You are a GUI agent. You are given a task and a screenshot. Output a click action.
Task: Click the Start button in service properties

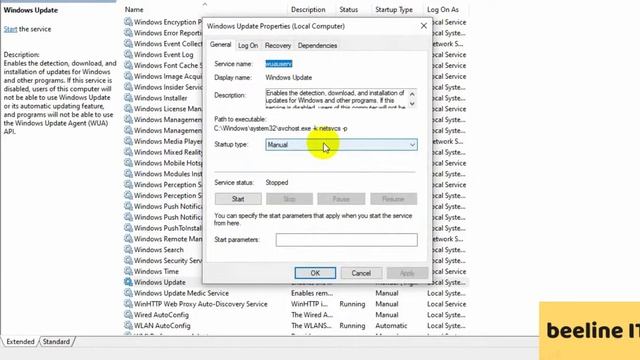point(238,199)
